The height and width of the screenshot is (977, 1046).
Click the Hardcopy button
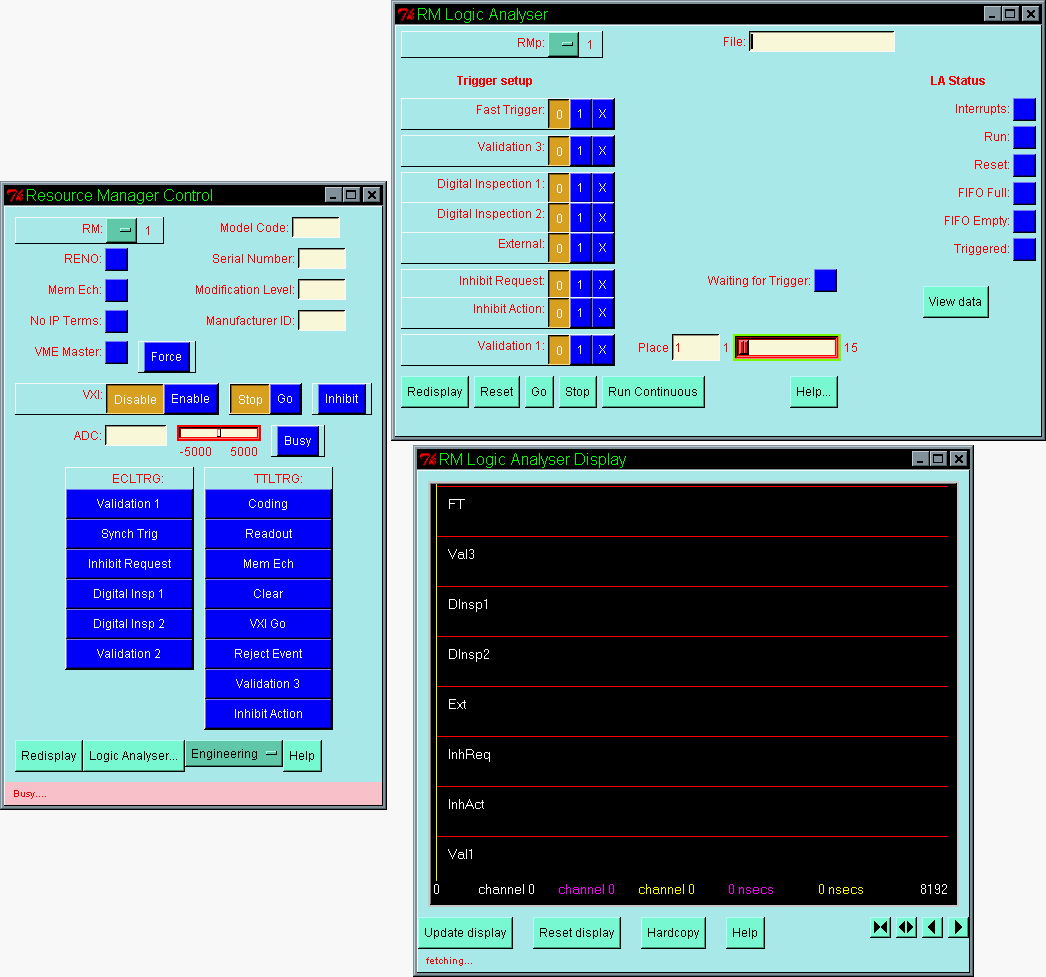click(673, 933)
